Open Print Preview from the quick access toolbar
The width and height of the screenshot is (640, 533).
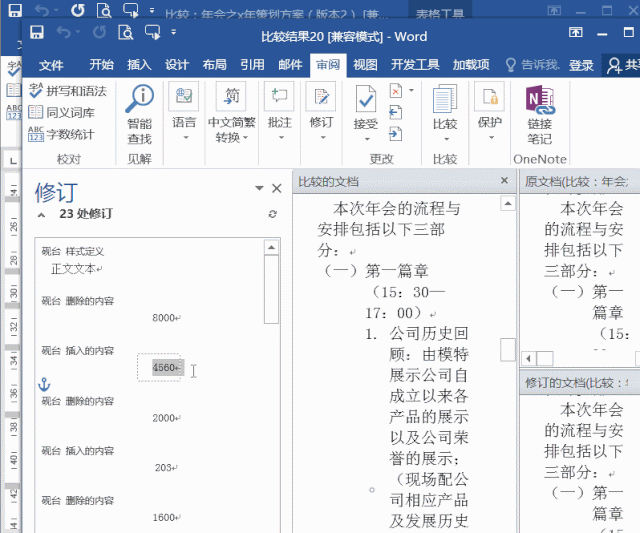(x=126, y=32)
